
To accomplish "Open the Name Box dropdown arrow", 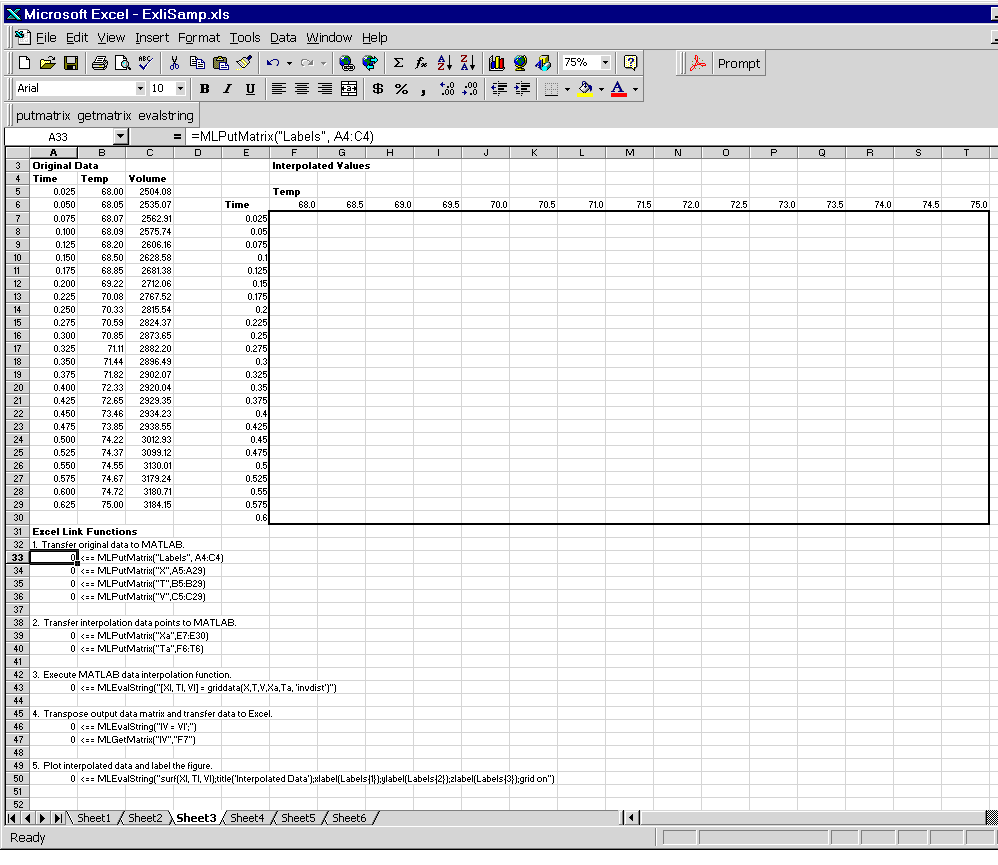I will click(x=120, y=136).
